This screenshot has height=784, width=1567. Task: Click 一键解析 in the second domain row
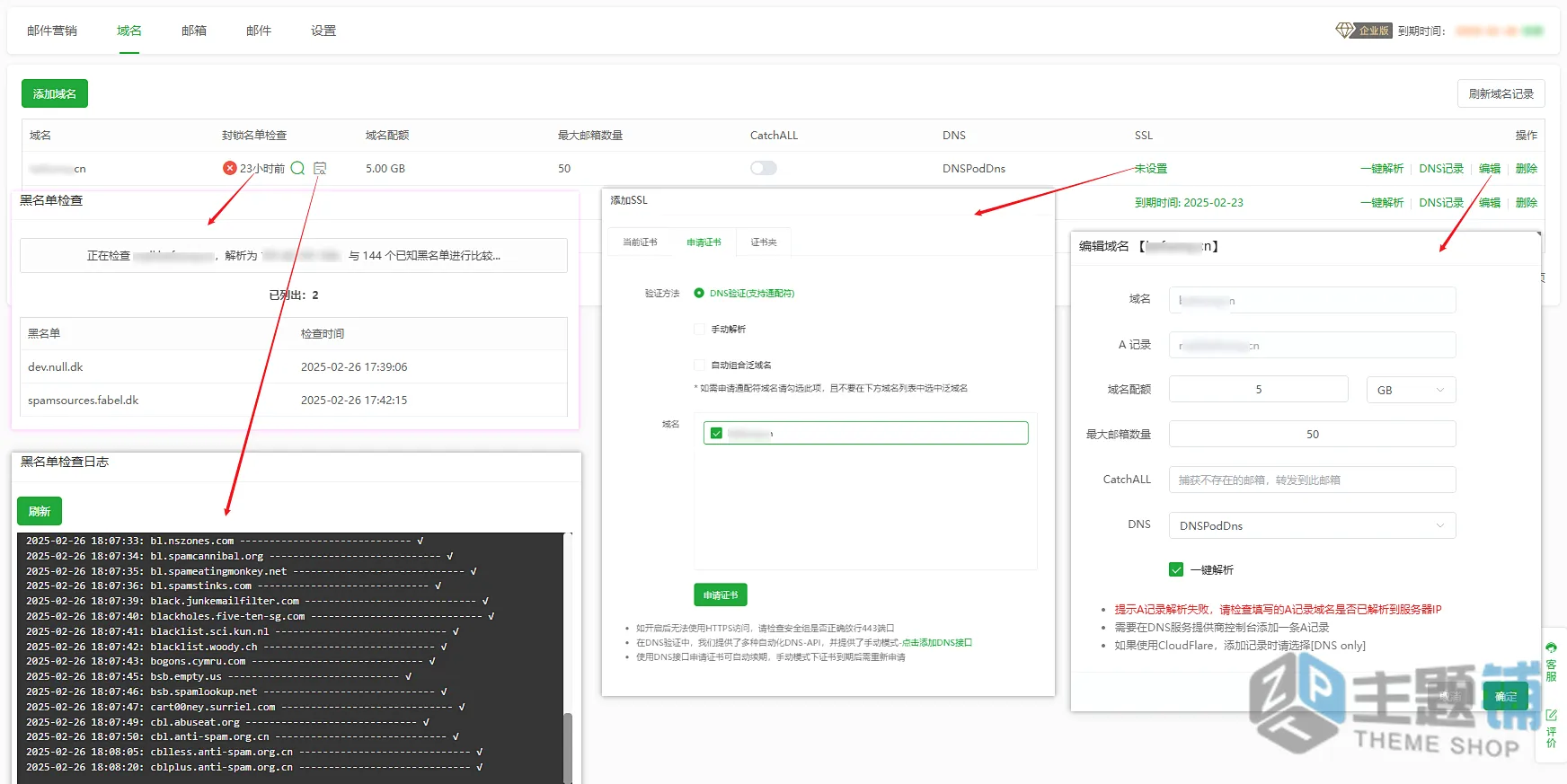(x=1382, y=202)
